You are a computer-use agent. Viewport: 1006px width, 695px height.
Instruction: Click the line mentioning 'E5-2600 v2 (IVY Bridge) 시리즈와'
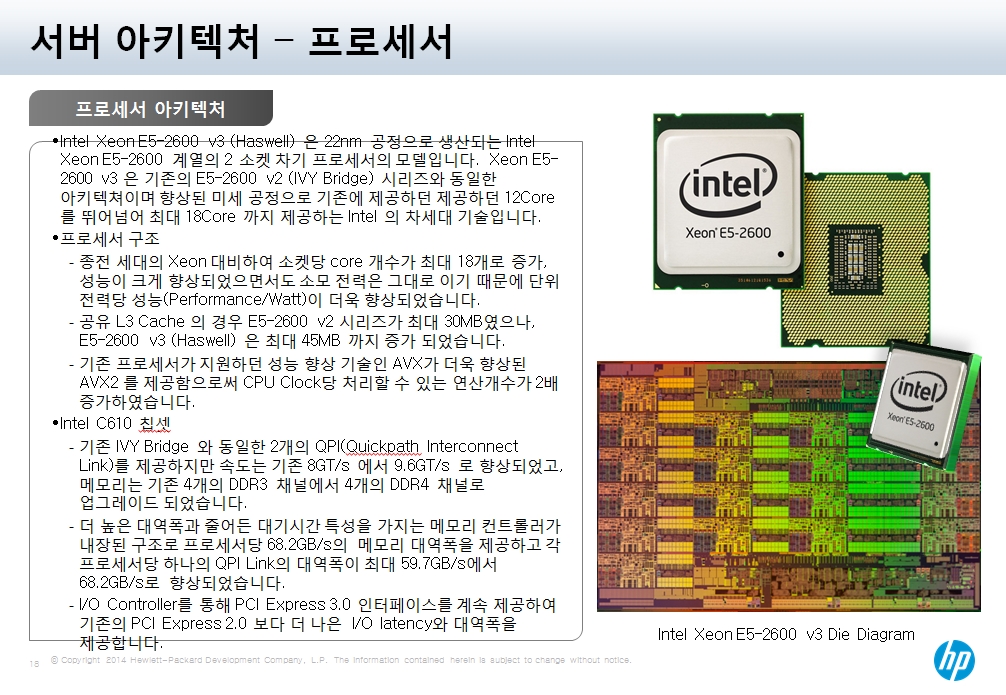point(278,178)
